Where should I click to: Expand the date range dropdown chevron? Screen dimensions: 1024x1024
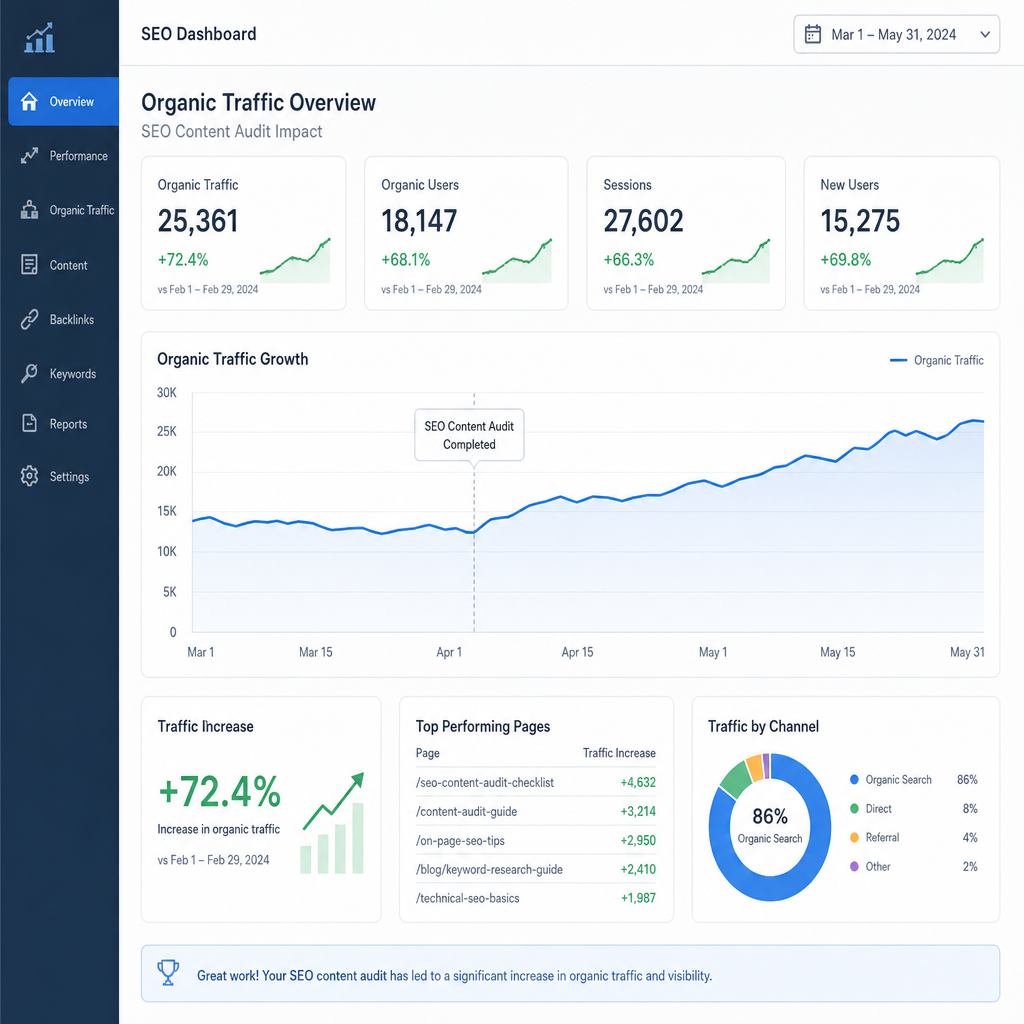click(985, 34)
